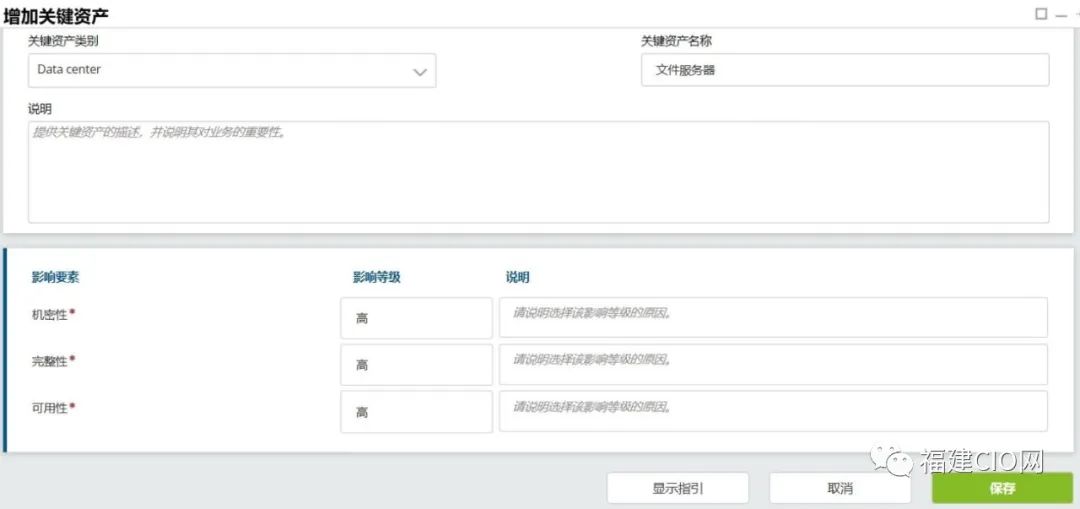Expand the 关键资产类别 dropdown arrow
1080x509 pixels.
click(x=420, y=71)
